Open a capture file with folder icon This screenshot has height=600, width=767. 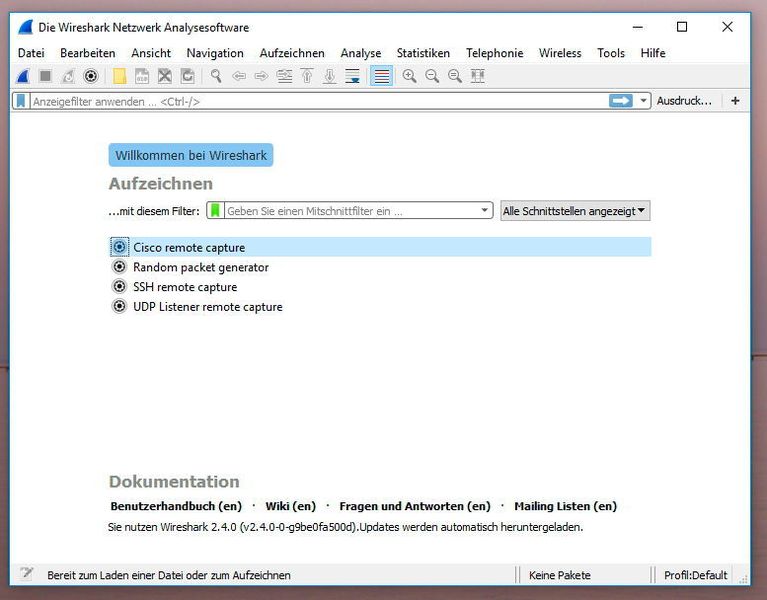119,76
